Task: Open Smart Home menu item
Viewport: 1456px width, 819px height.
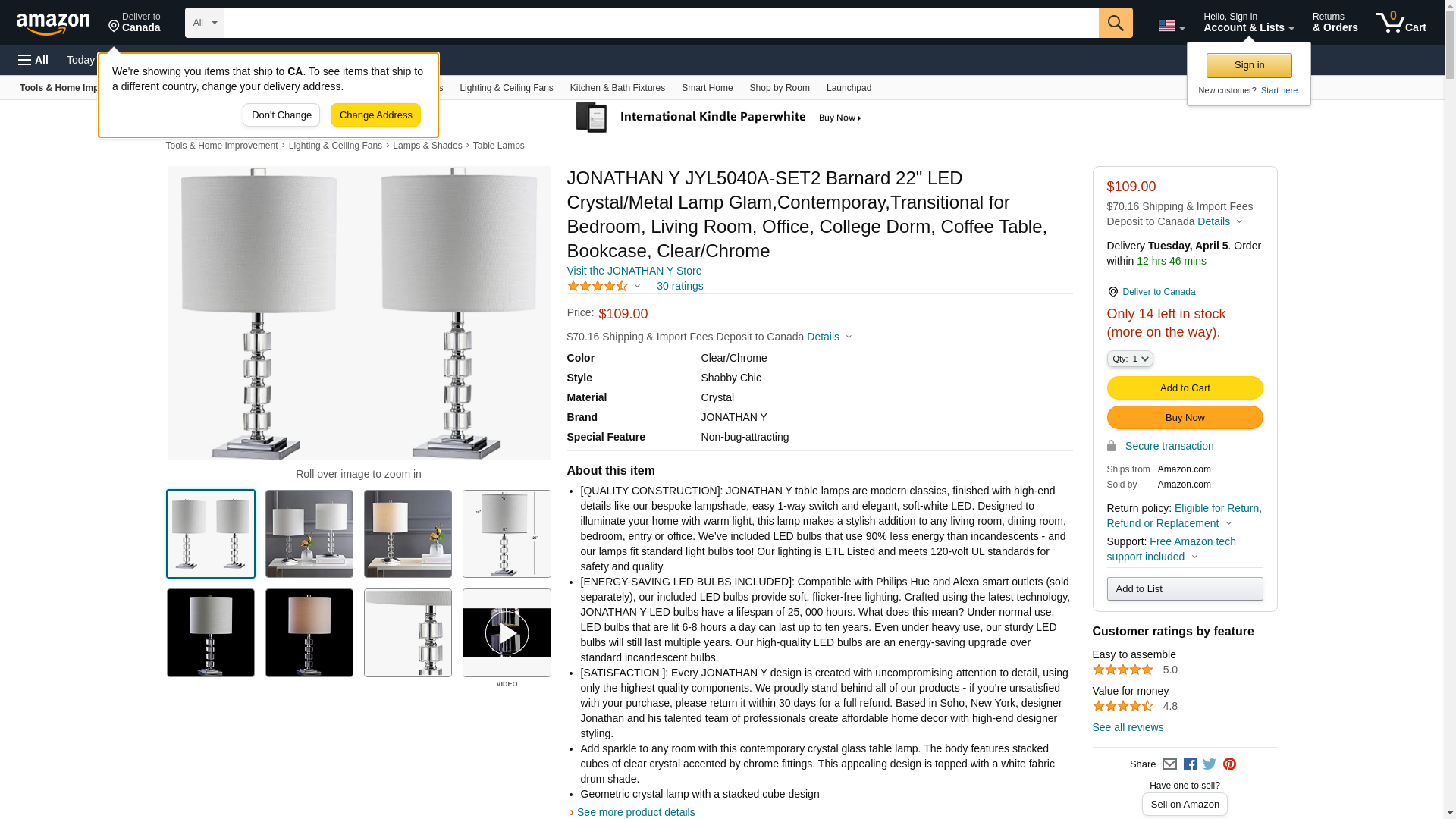Action: (x=707, y=88)
